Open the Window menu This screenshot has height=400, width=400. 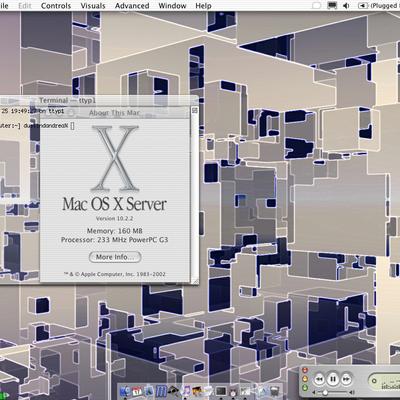(x=172, y=6)
